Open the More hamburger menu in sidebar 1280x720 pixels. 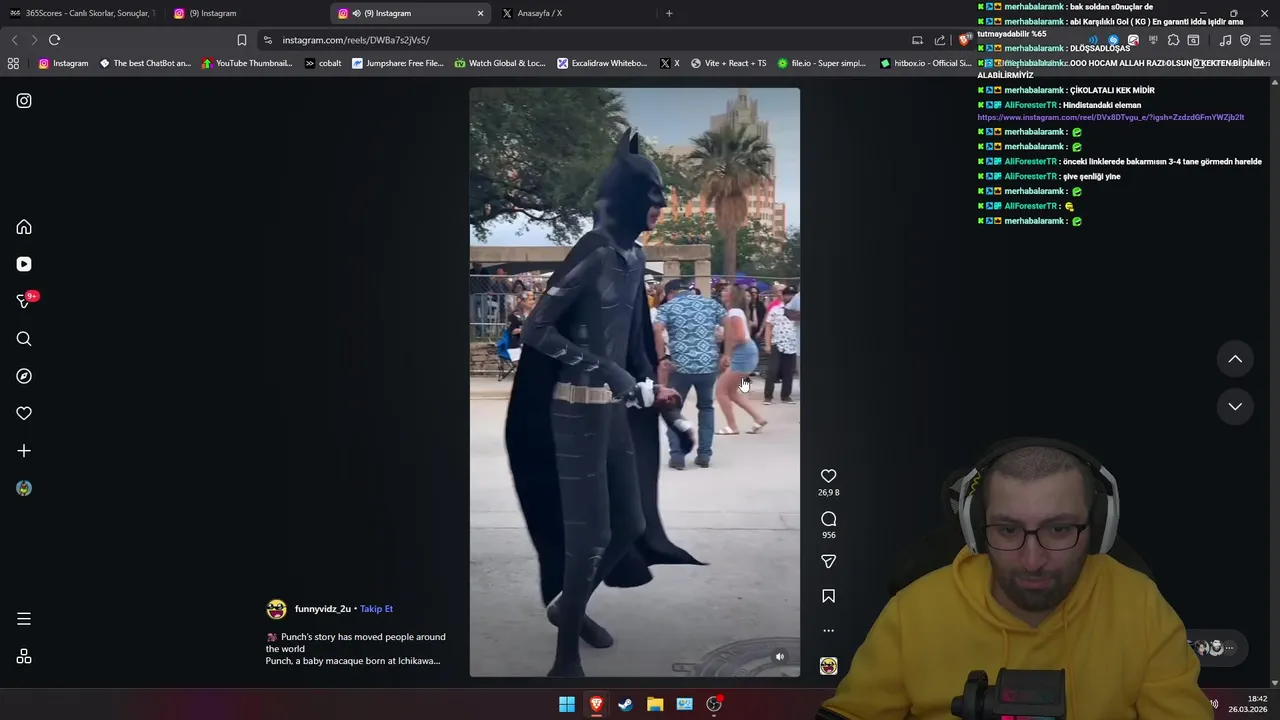coord(24,619)
